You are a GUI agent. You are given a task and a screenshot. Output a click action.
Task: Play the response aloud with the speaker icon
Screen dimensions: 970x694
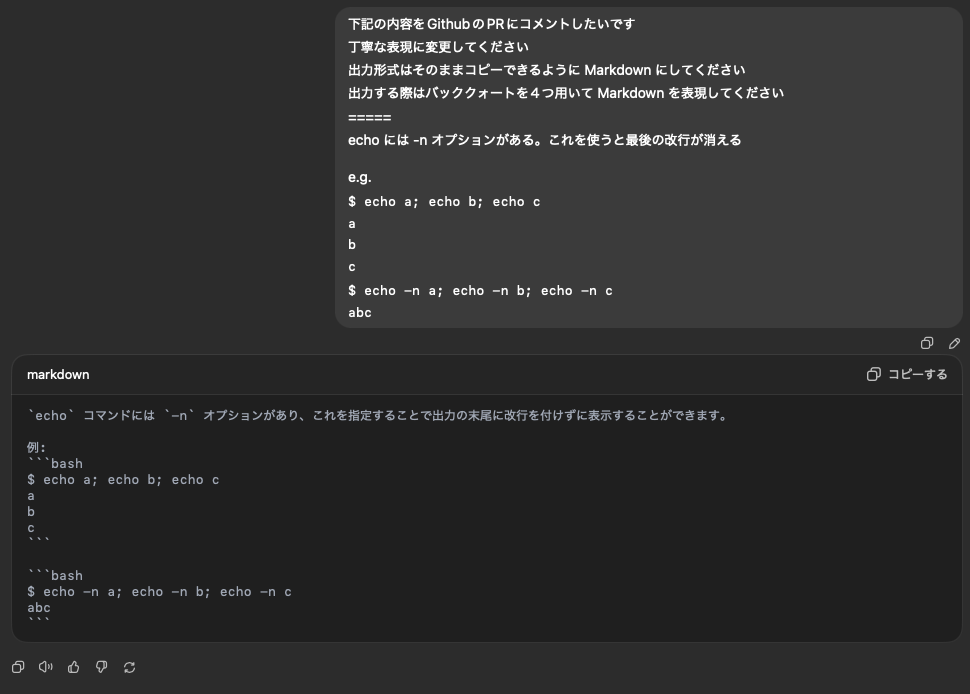(44, 667)
